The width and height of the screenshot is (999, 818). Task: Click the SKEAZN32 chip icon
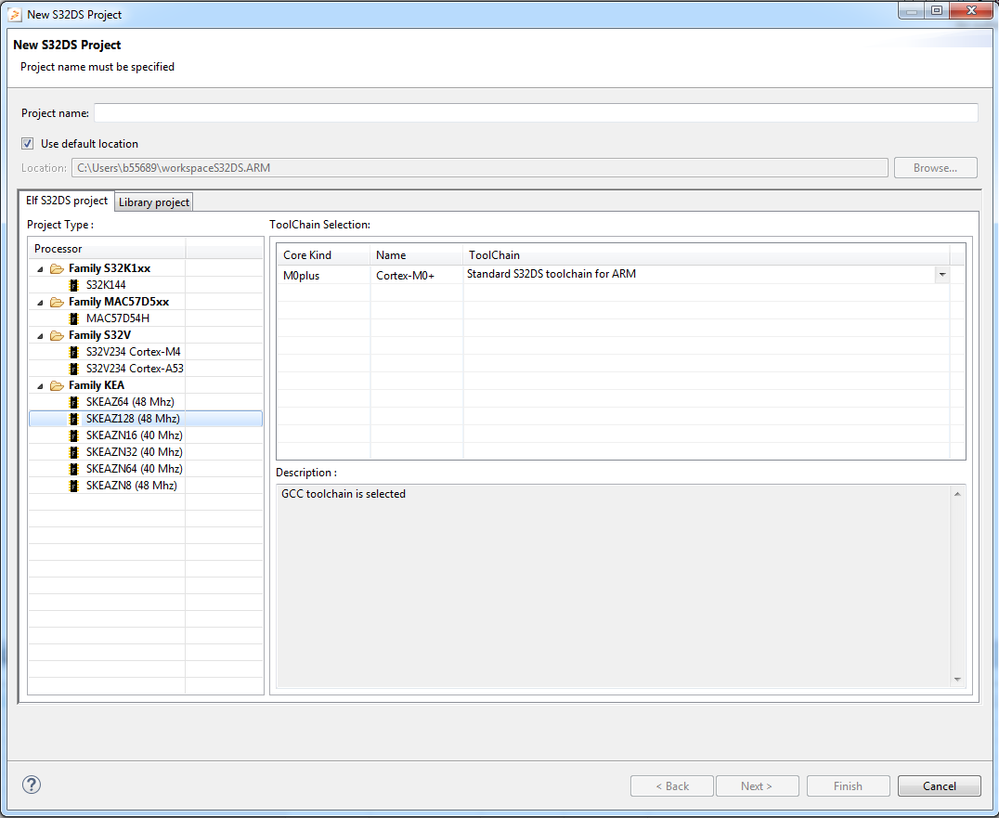[x=74, y=452]
